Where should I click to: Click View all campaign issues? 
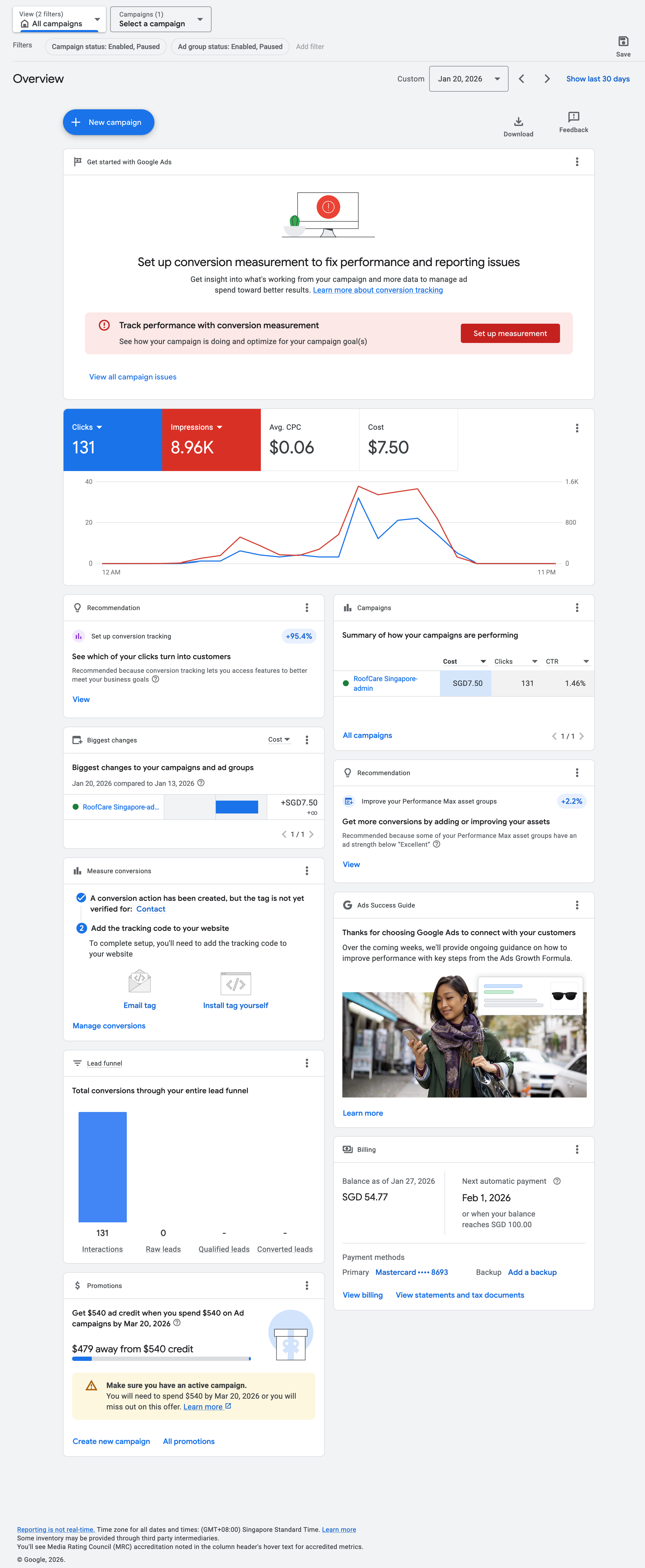(133, 377)
